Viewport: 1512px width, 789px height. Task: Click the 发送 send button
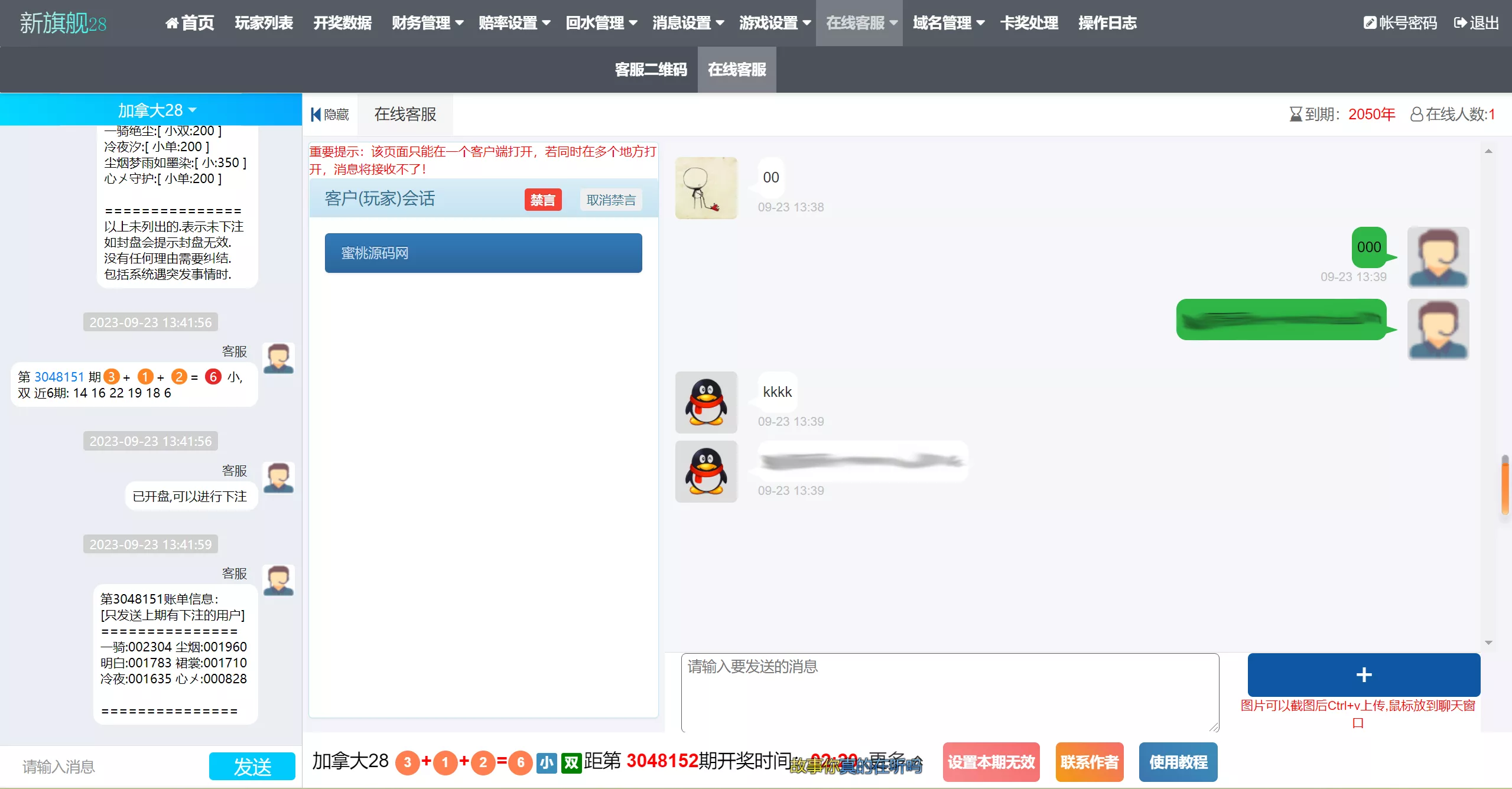(x=251, y=765)
